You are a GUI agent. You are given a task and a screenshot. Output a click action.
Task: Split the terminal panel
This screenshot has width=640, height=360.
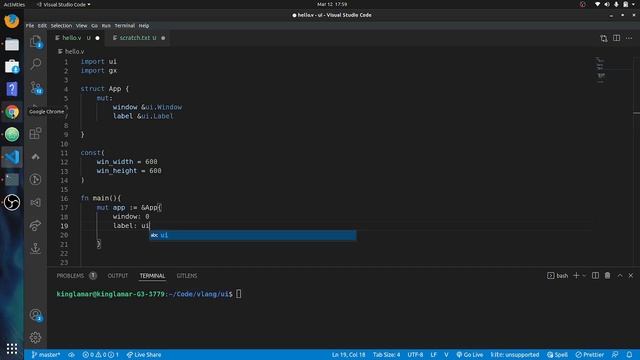[x=596, y=276]
